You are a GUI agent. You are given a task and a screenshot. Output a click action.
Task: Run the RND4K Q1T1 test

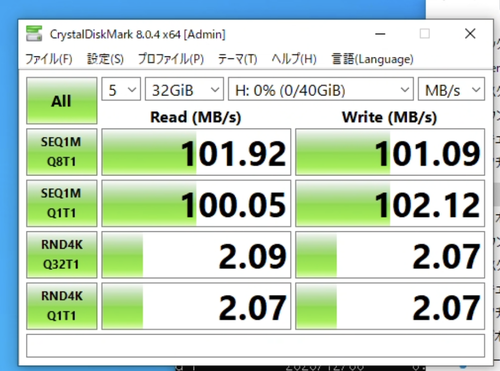[x=62, y=306]
